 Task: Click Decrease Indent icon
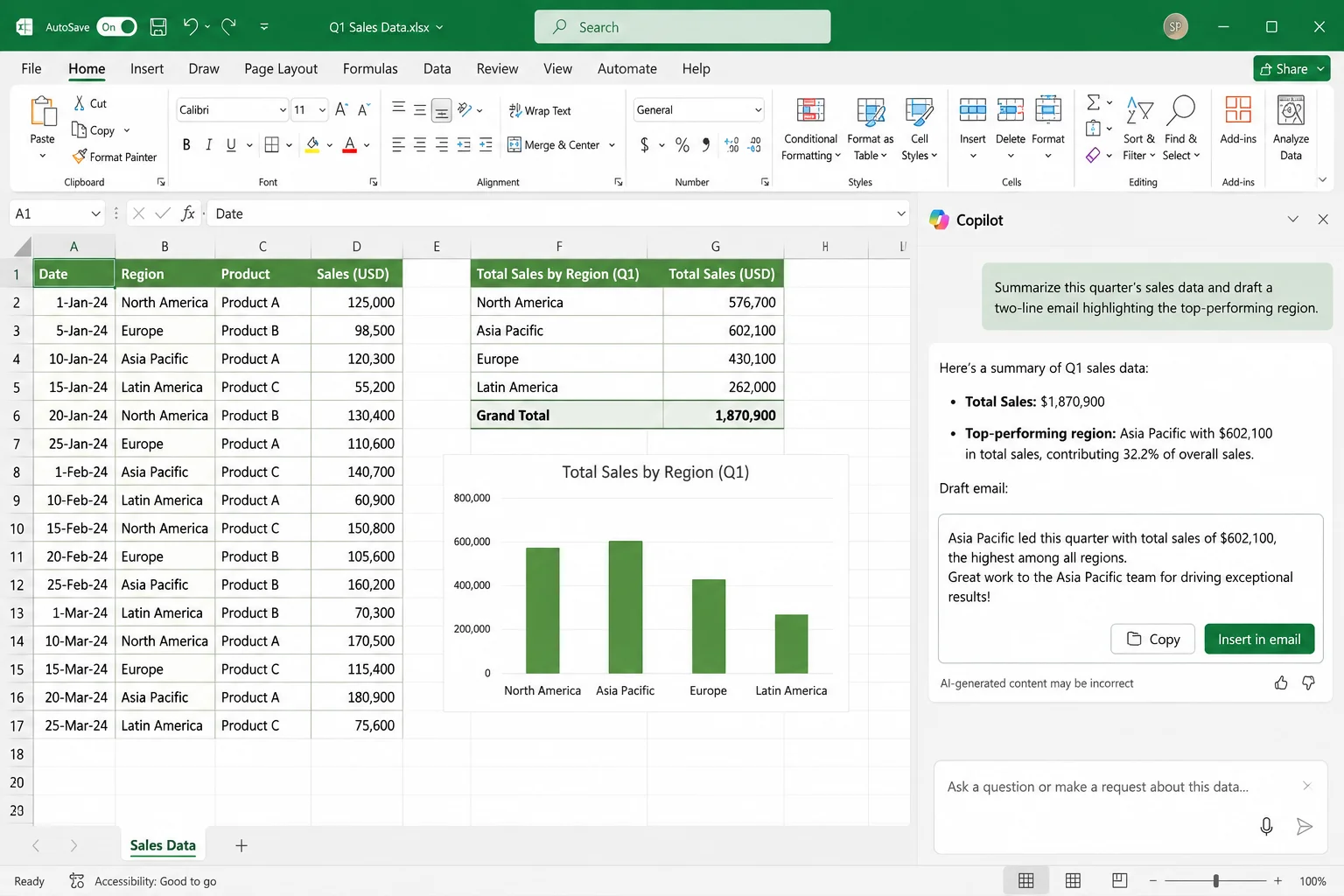tap(464, 144)
